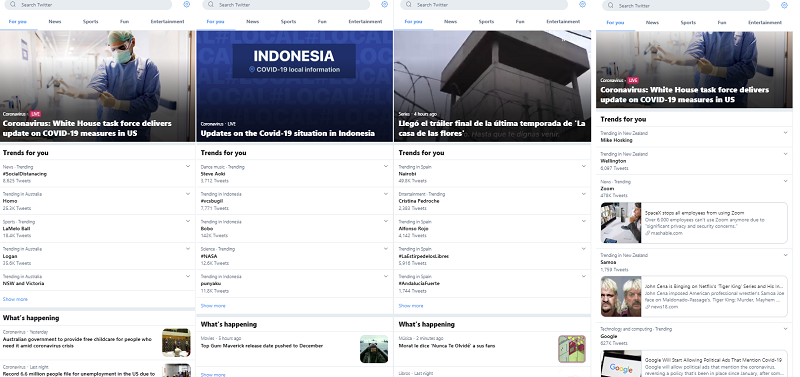Open Entertainment tab in the New Zealand panel
Screen dimensions: 800x377
(x=765, y=22)
